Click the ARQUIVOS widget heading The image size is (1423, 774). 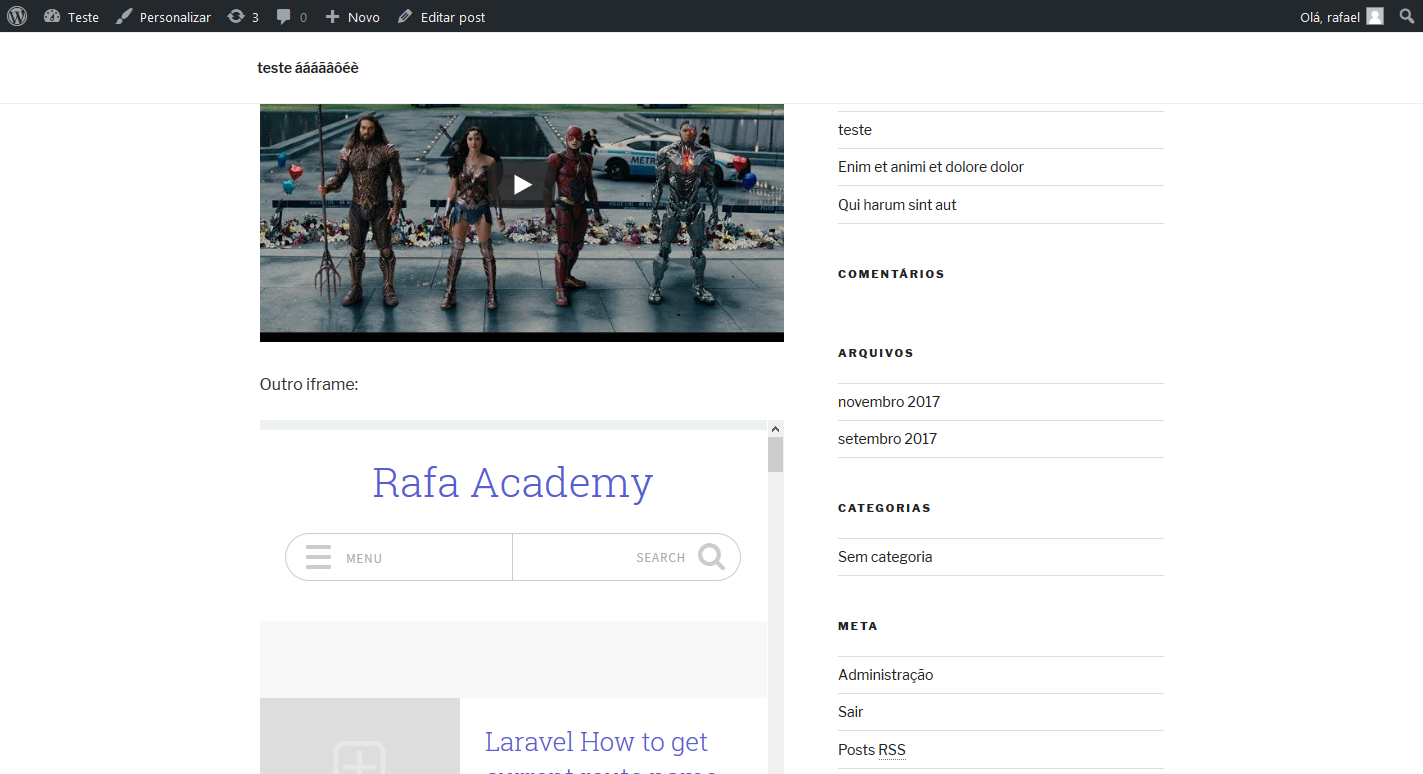coord(876,353)
